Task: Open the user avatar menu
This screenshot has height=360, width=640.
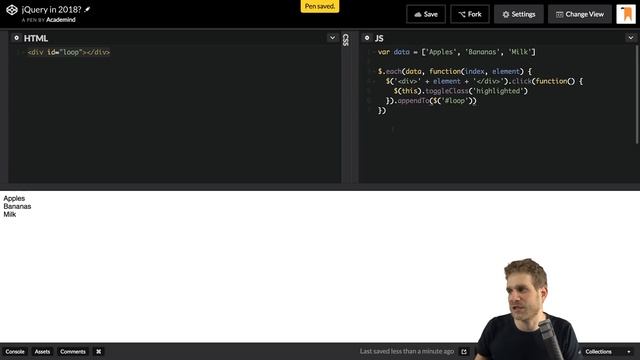Action: 626,14
